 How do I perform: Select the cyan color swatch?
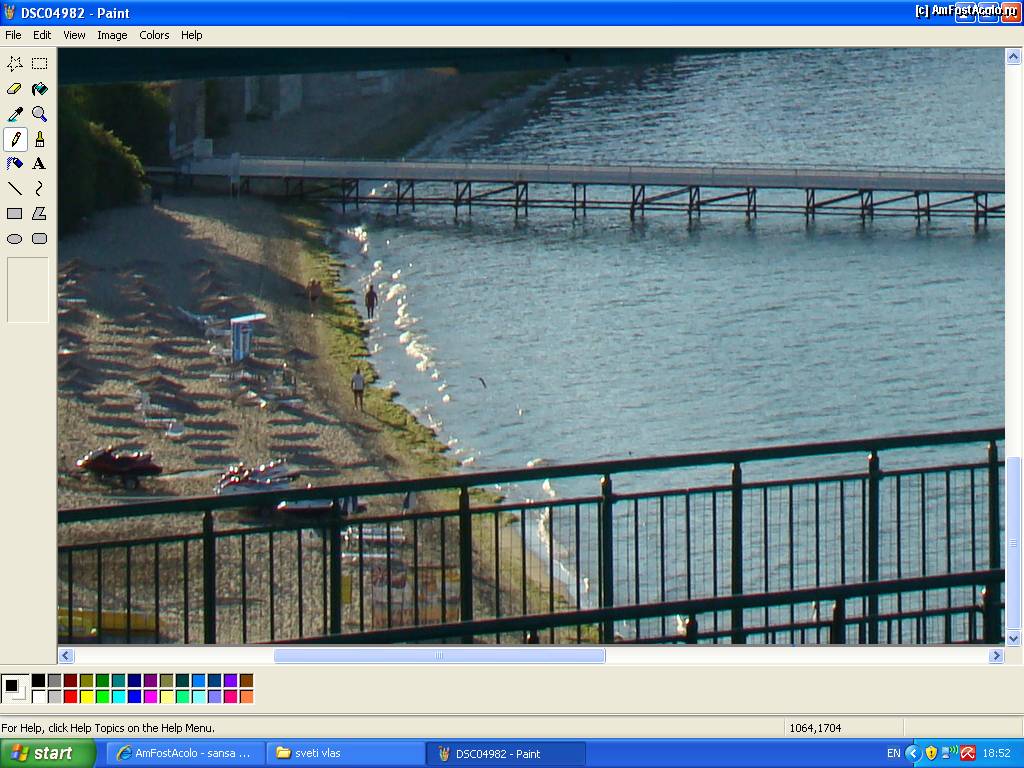click(x=118, y=697)
